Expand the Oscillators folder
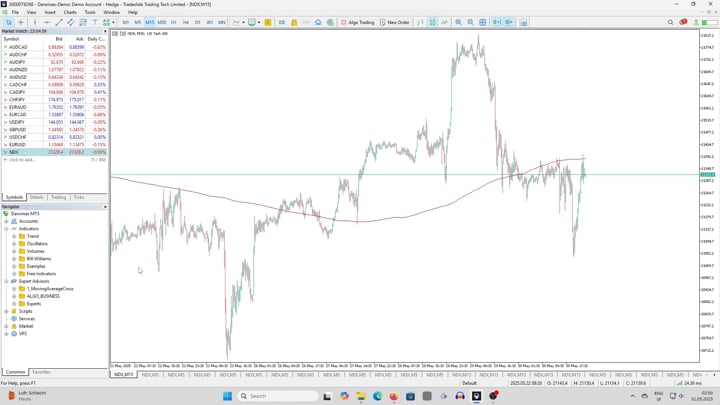 tap(14, 244)
